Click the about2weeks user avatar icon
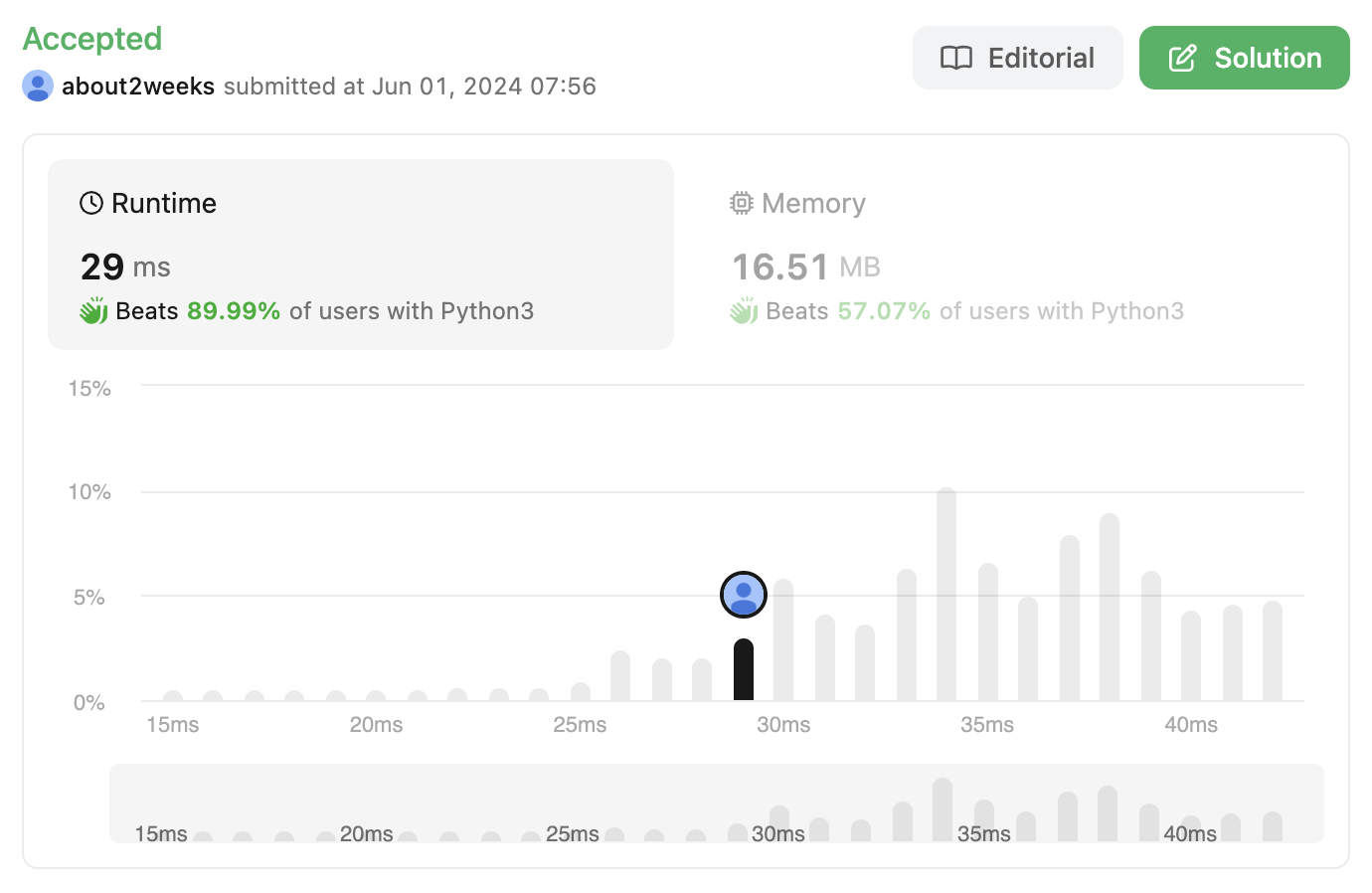This screenshot has width=1372, height=893. point(38,86)
